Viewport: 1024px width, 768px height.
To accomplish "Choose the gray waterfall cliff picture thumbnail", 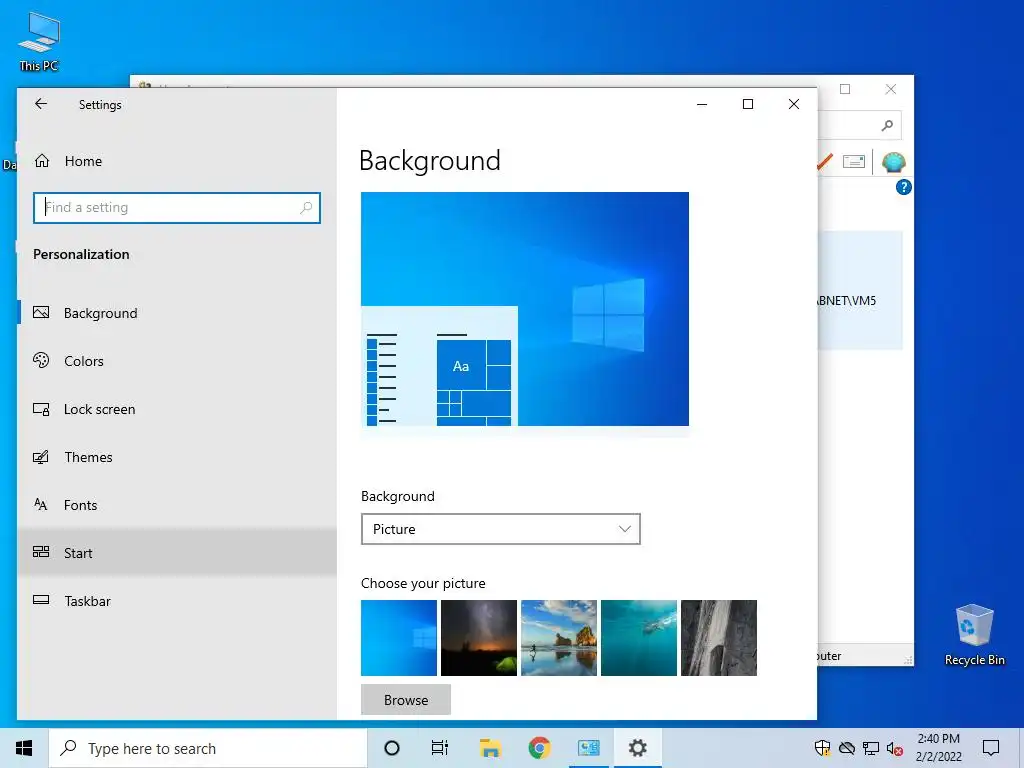I will pyautogui.click(x=719, y=638).
